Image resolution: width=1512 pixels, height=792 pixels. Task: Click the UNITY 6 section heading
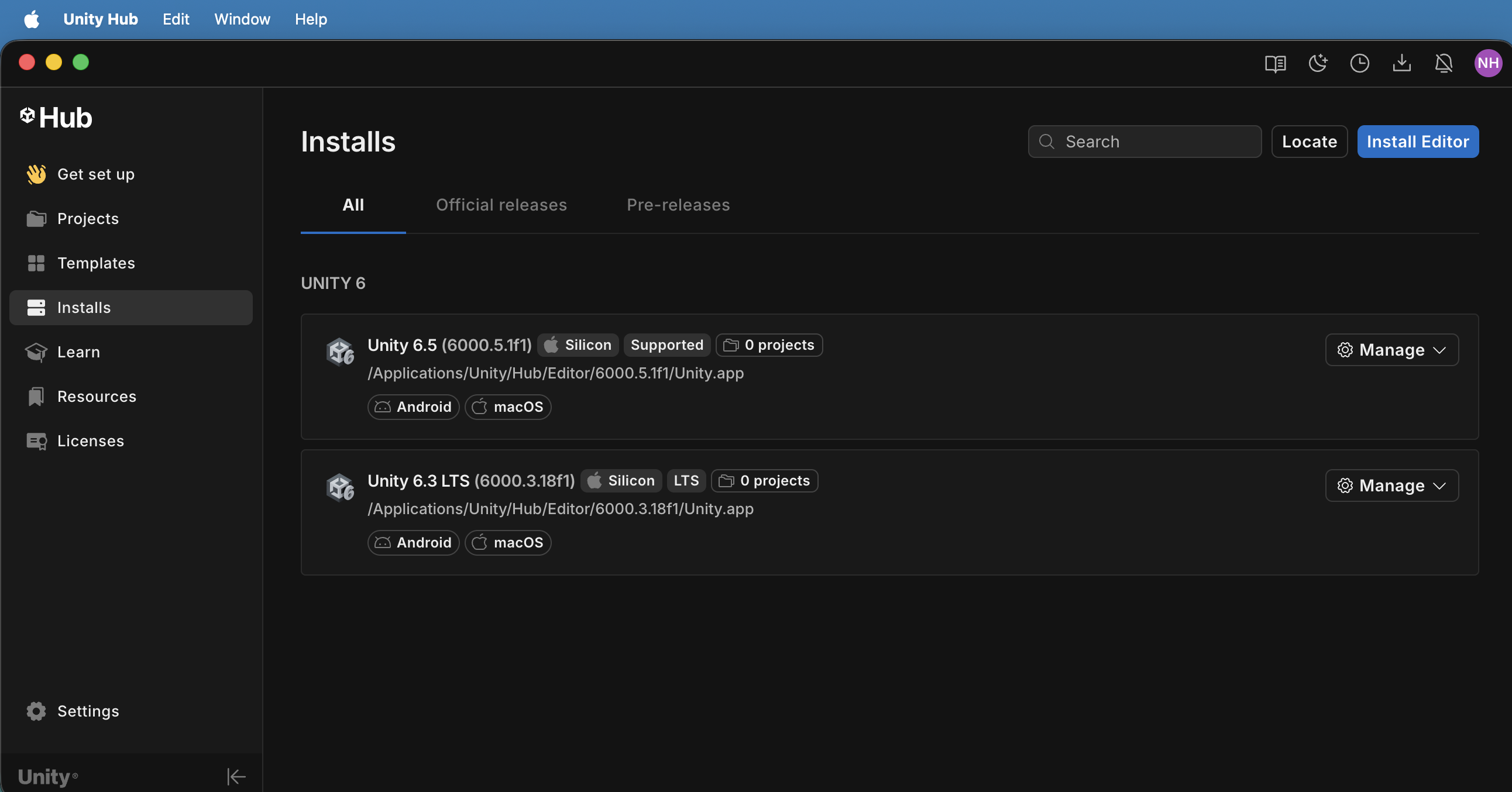click(x=333, y=283)
